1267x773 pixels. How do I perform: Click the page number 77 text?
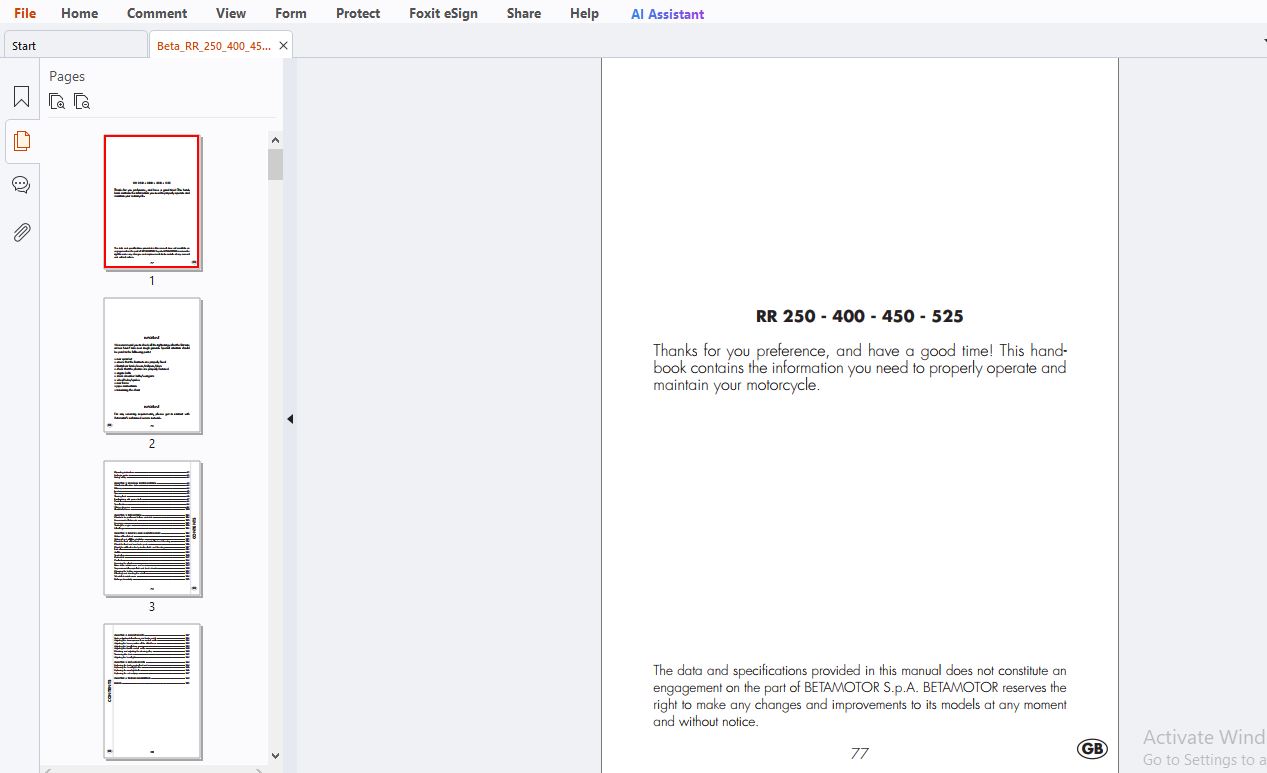859,753
